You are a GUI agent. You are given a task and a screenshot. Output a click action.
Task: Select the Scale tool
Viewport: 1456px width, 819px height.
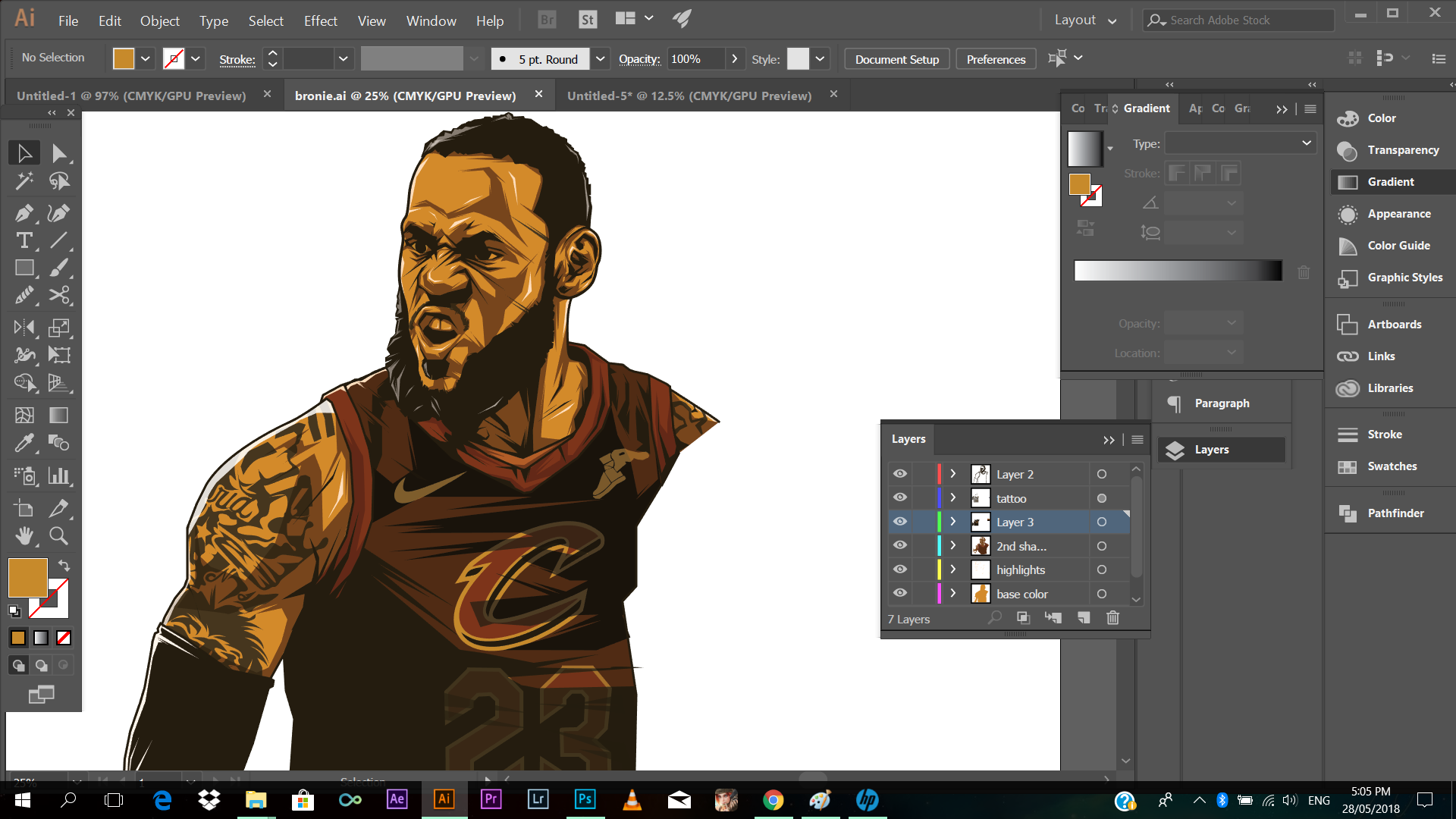coord(59,328)
